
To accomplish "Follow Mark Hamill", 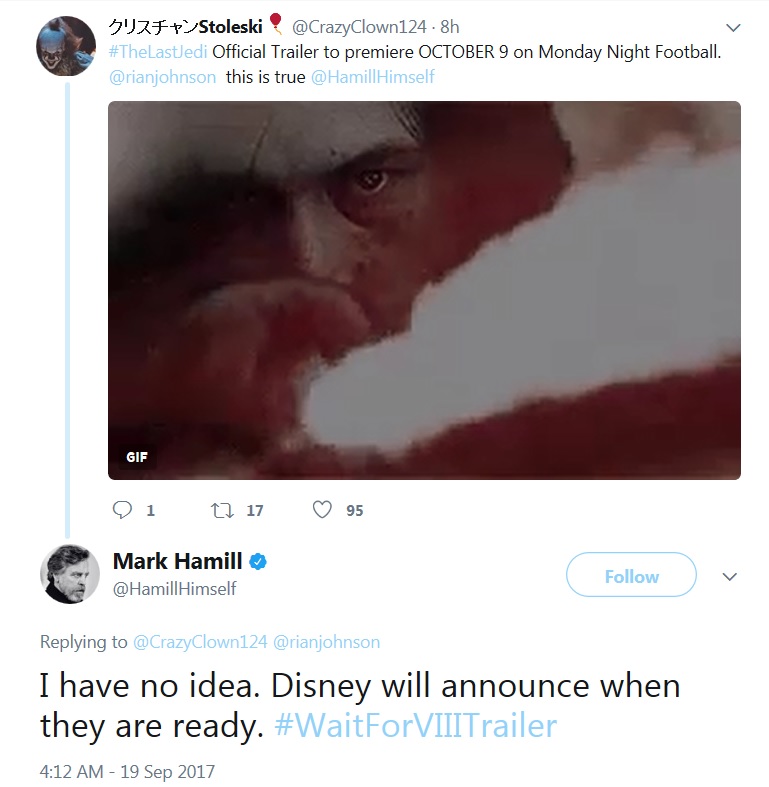I will pos(631,576).
